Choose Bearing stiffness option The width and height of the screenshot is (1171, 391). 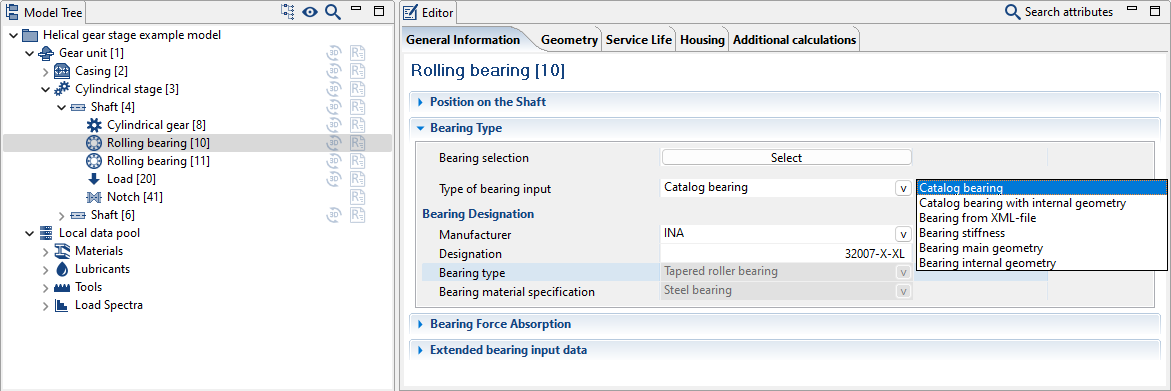(x=1042, y=233)
